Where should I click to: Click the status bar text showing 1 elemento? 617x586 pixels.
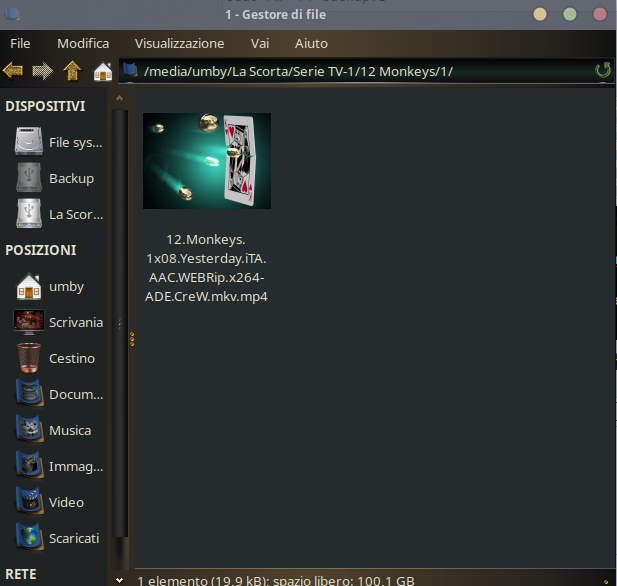(x=276, y=580)
